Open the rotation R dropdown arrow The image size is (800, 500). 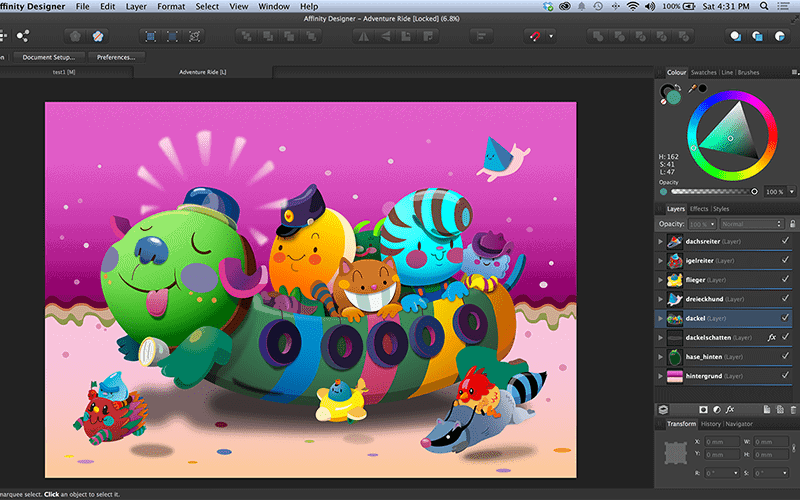pyautogui.click(x=735, y=473)
